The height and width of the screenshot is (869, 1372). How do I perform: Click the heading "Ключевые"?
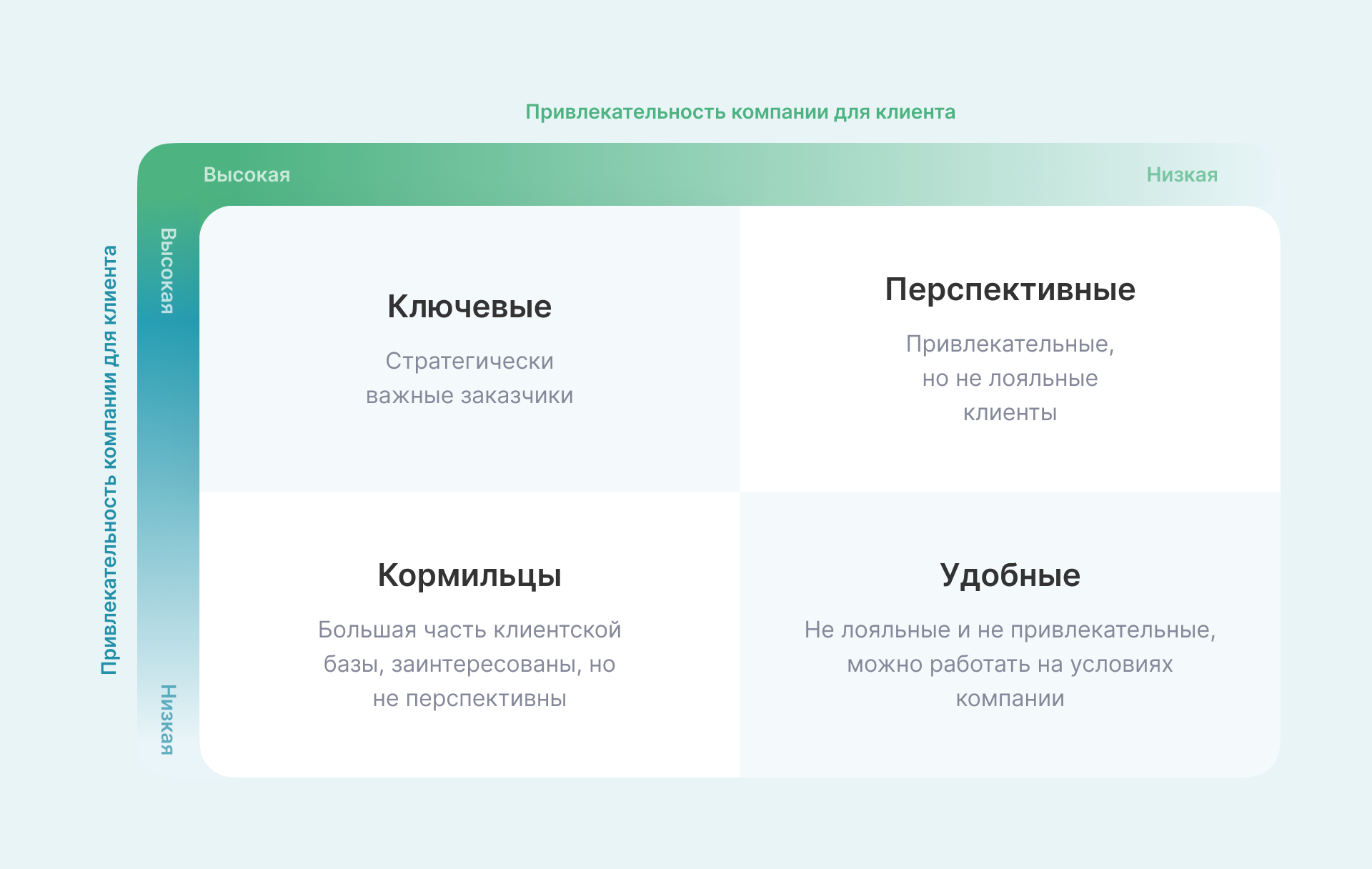pyautogui.click(x=469, y=307)
